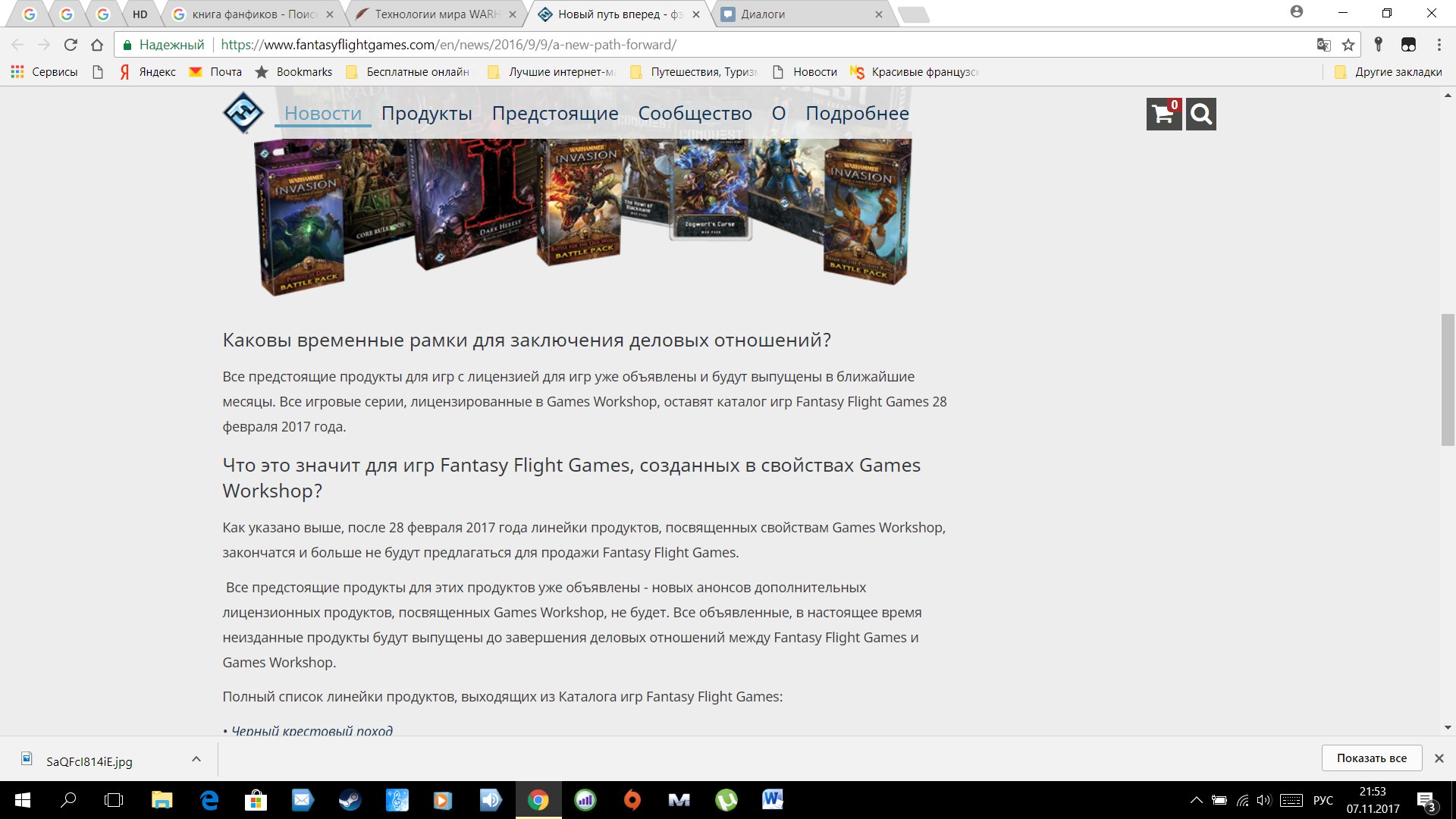The image size is (1456, 819).
Task: Show hidden system tray icons chevron
Action: 1196,800
